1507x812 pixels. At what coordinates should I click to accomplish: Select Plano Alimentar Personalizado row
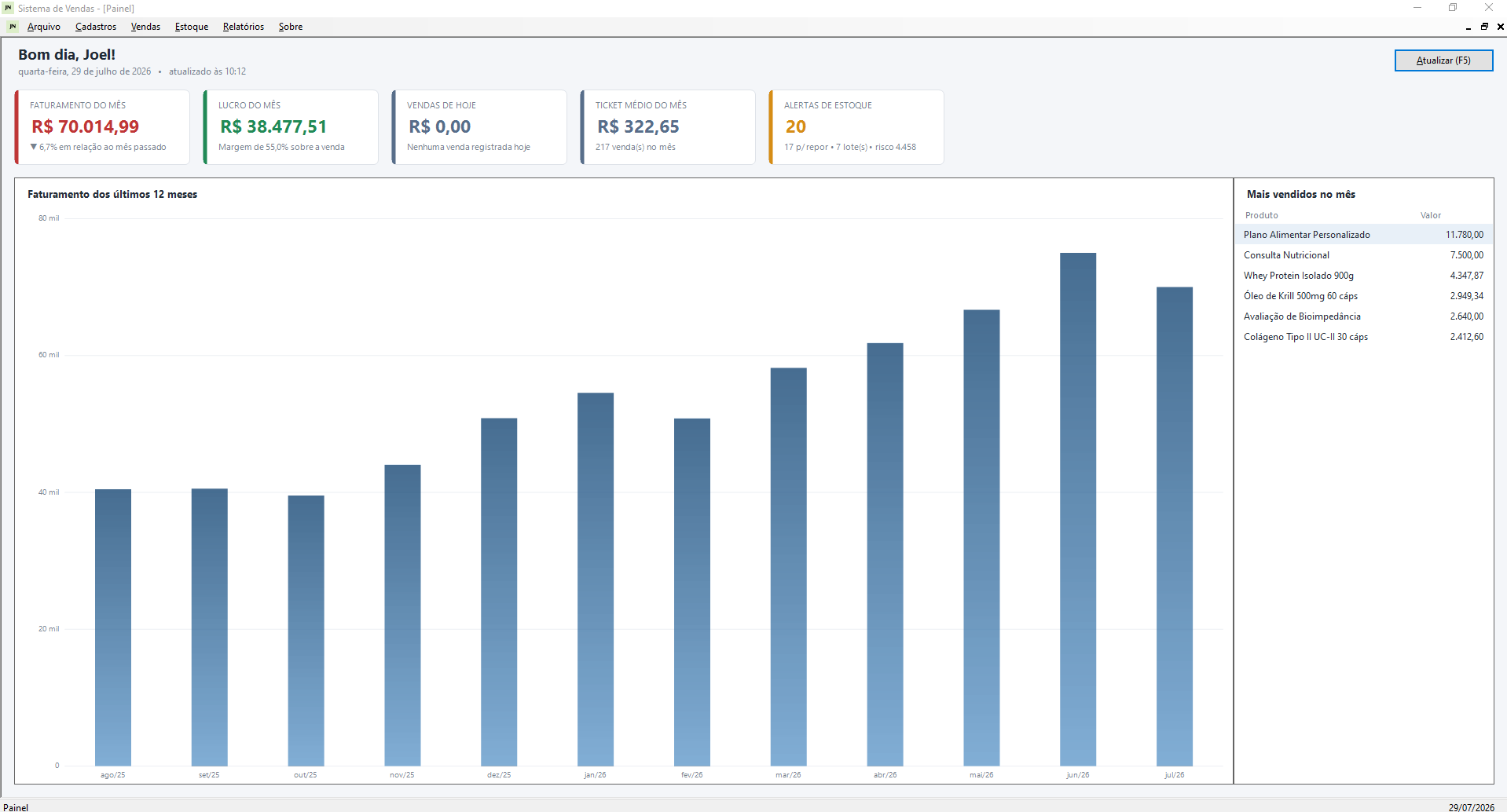(x=1363, y=235)
